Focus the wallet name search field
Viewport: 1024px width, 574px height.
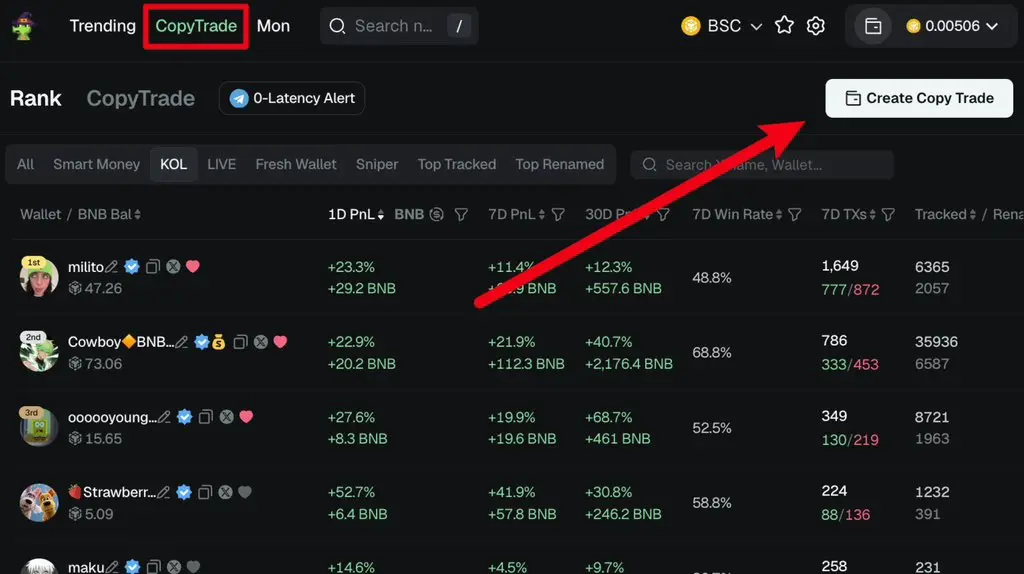(x=761, y=165)
